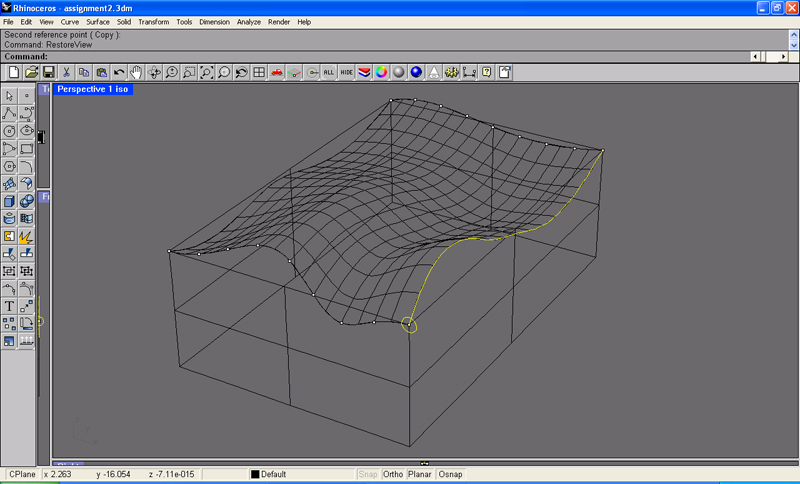Click the HIDE objects button
The width and height of the screenshot is (800, 484).
click(346, 72)
